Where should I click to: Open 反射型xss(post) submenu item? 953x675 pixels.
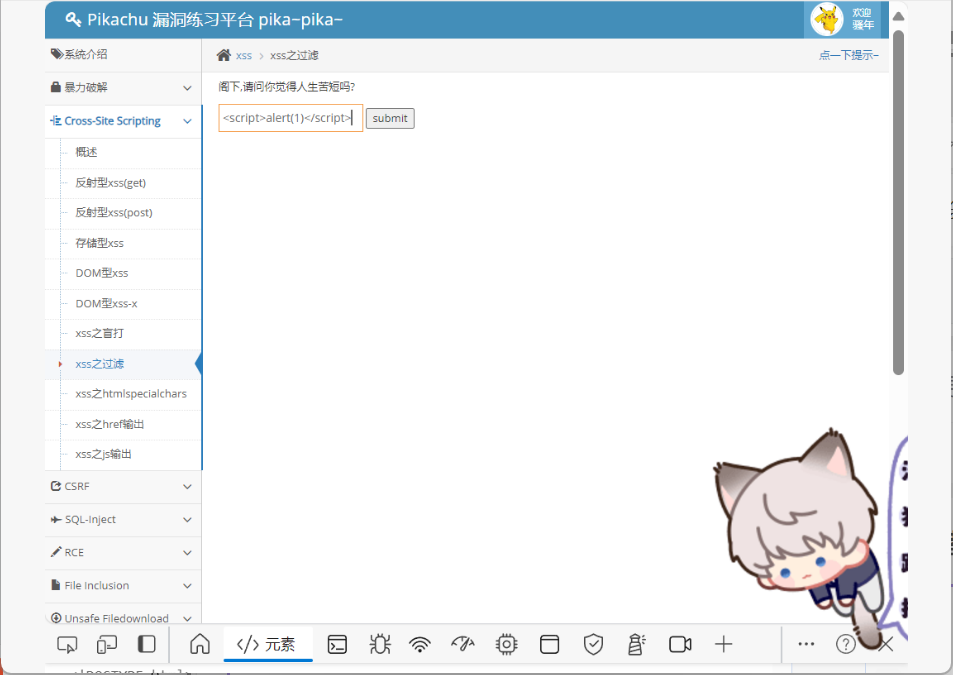tap(114, 213)
